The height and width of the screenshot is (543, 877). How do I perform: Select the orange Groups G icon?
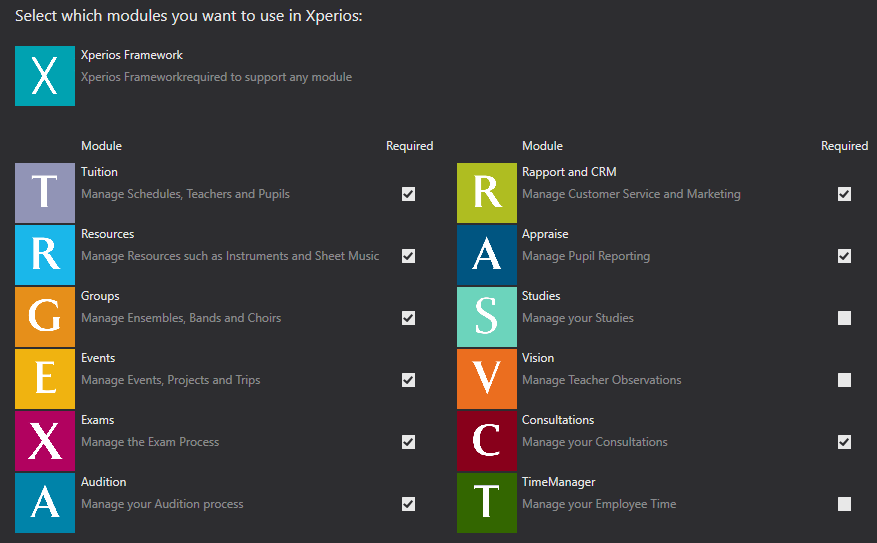point(45,317)
